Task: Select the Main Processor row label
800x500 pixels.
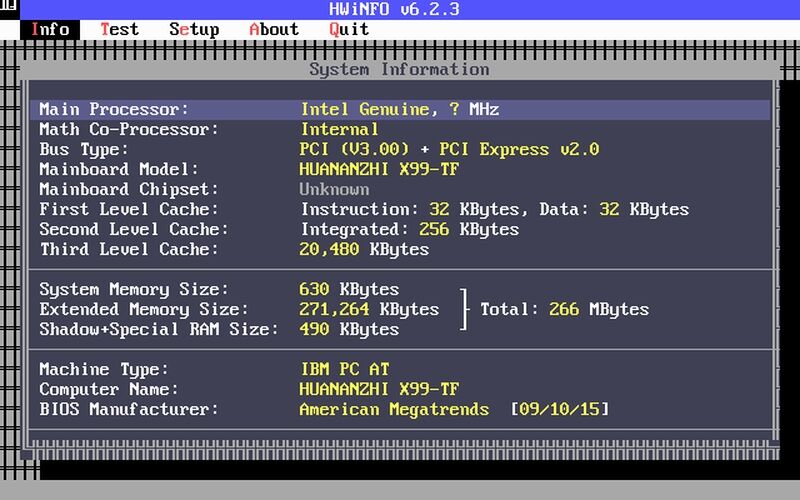Action: coord(114,109)
